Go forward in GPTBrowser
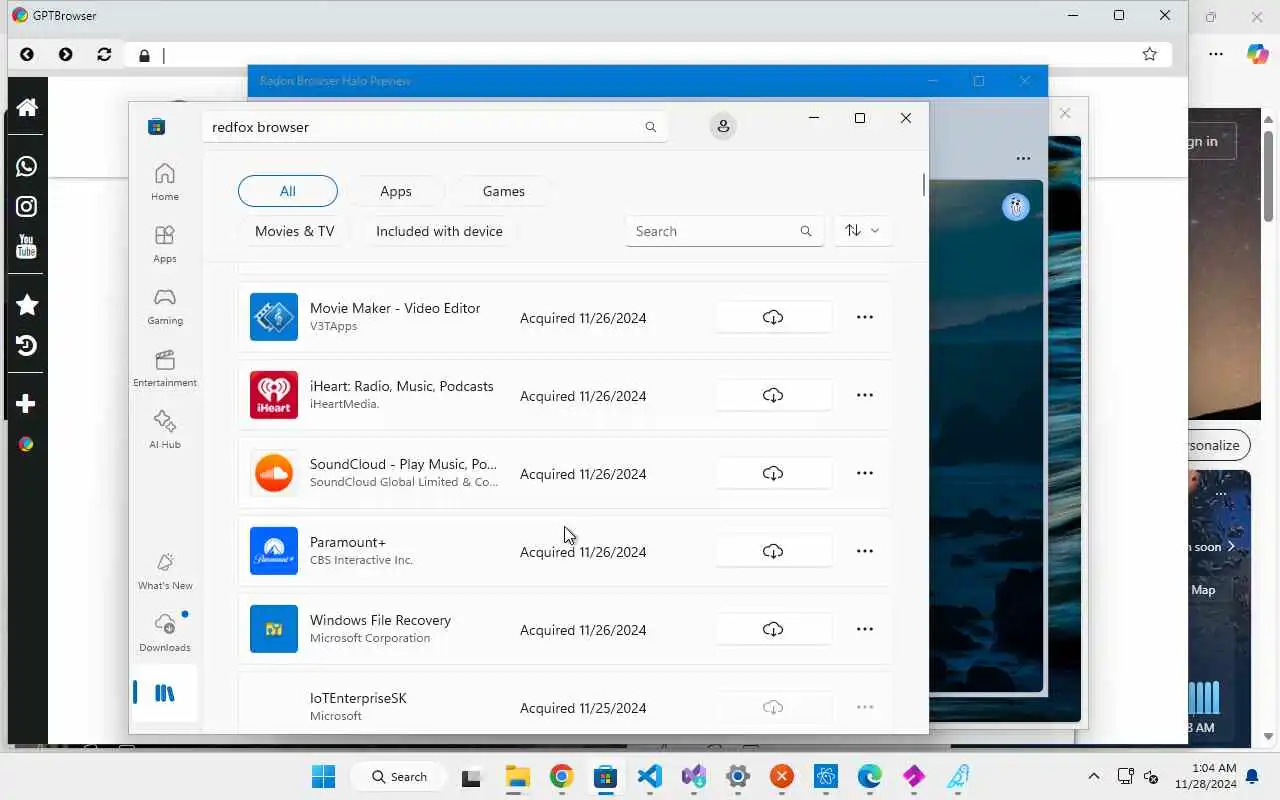The image size is (1280, 800). coord(66,55)
